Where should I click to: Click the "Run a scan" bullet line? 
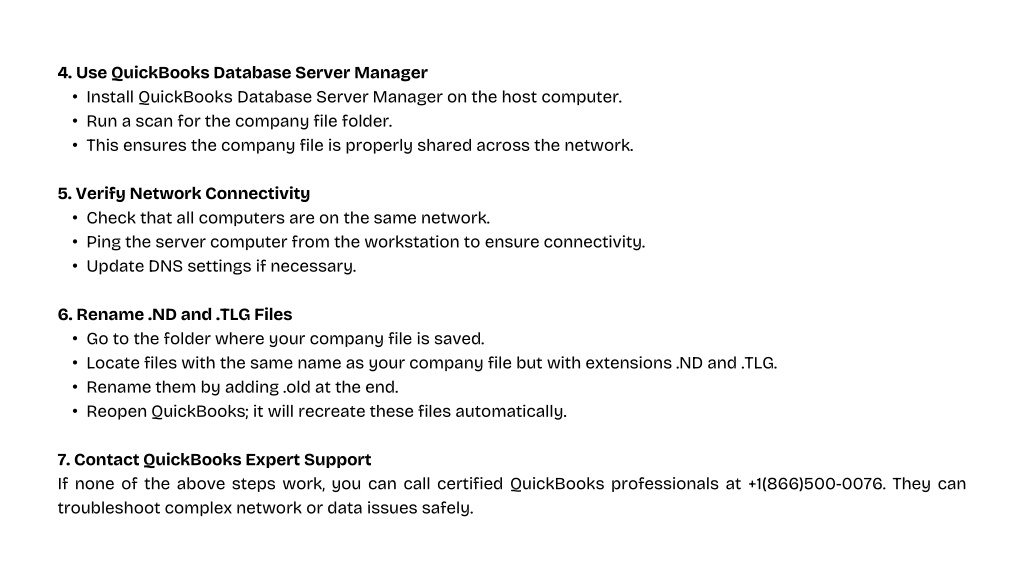pyautogui.click(x=239, y=121)
